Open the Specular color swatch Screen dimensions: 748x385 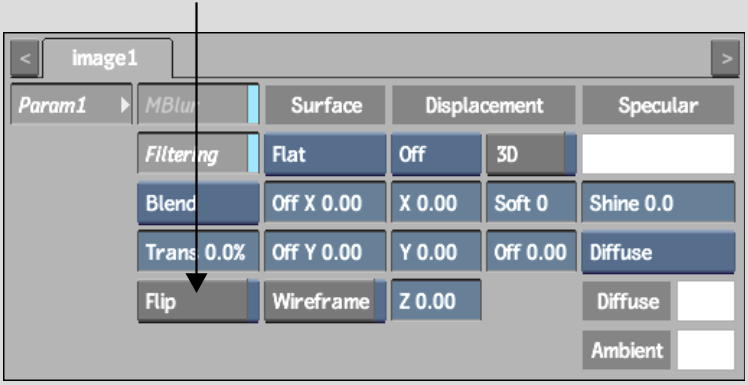658,154
